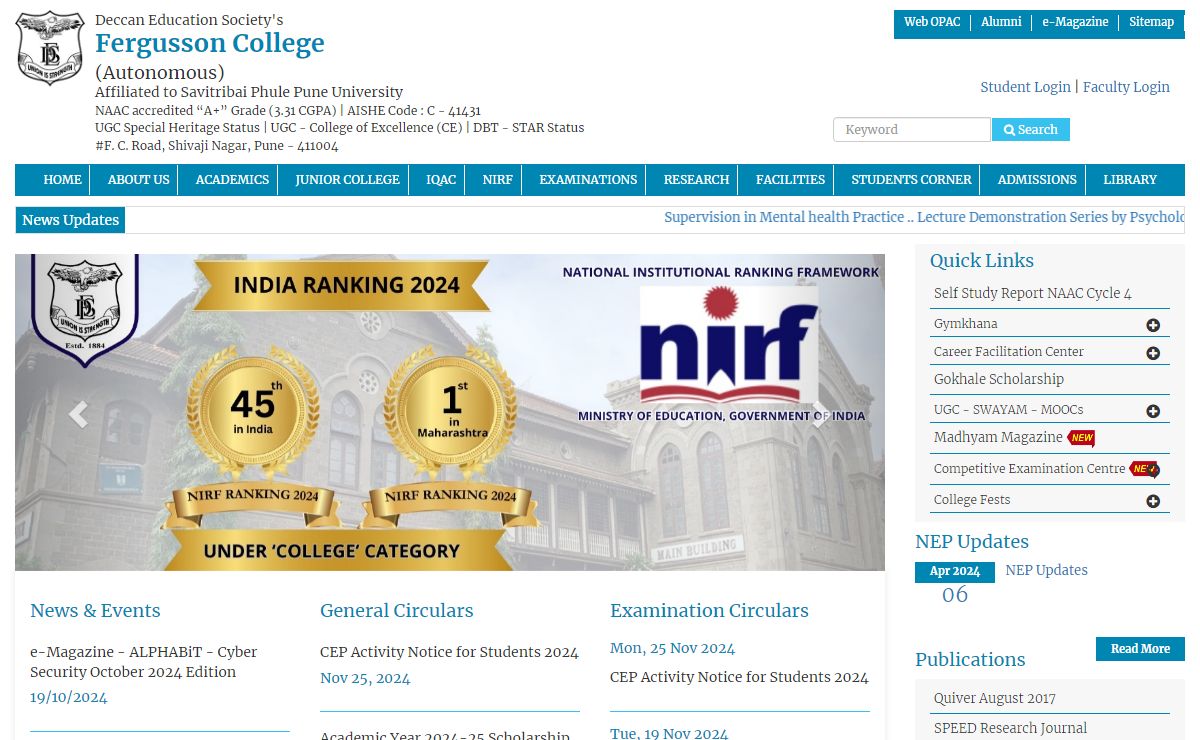
Task: Open the e-Magazine top link
Action: tap(1075, 22)
